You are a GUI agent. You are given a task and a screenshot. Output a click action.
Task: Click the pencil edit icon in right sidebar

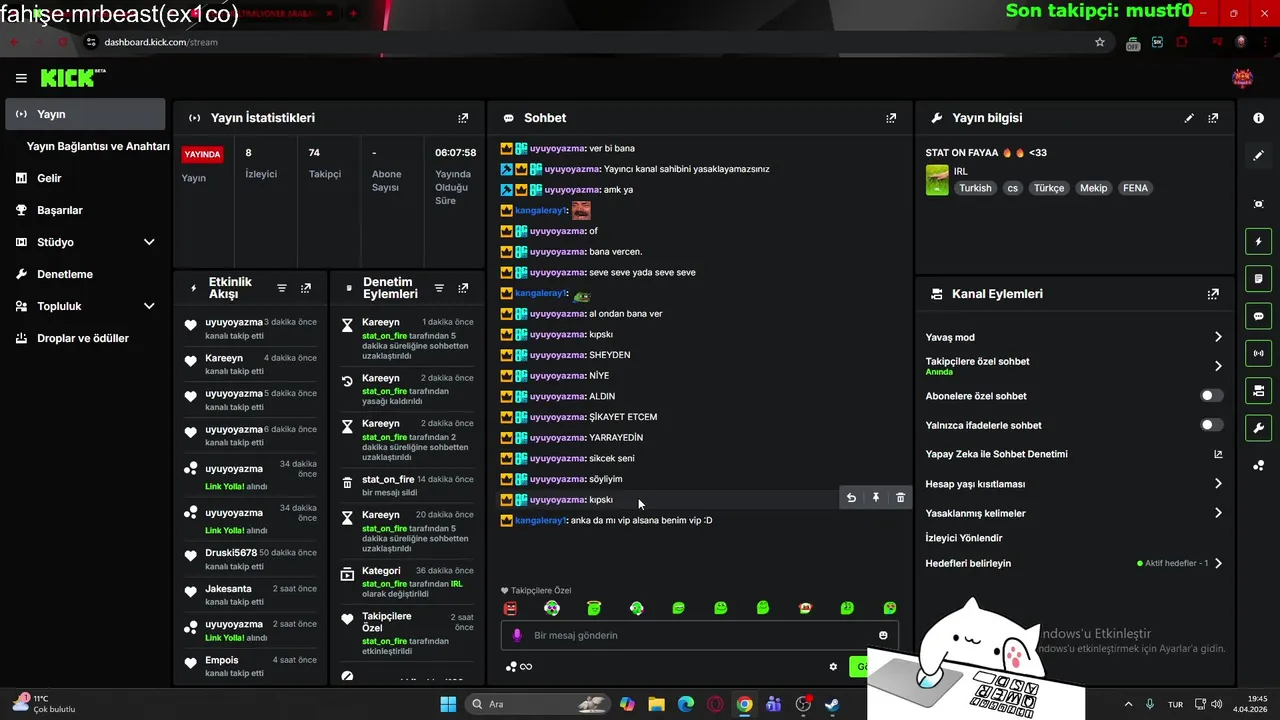(x=1259, y=156)
